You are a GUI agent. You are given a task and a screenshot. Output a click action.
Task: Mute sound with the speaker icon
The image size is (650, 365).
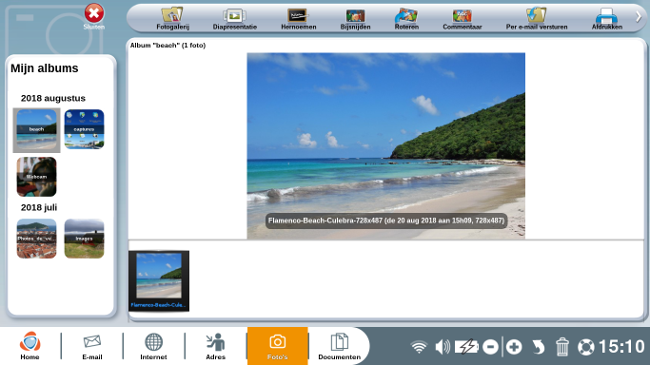(x=442, y=346)
